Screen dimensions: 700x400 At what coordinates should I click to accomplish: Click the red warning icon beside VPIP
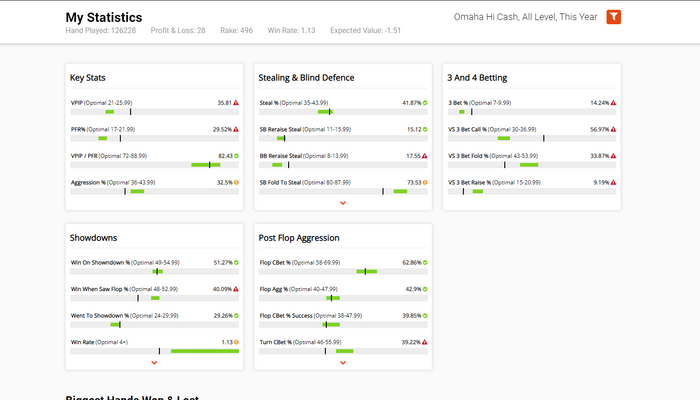click(236, 103)
